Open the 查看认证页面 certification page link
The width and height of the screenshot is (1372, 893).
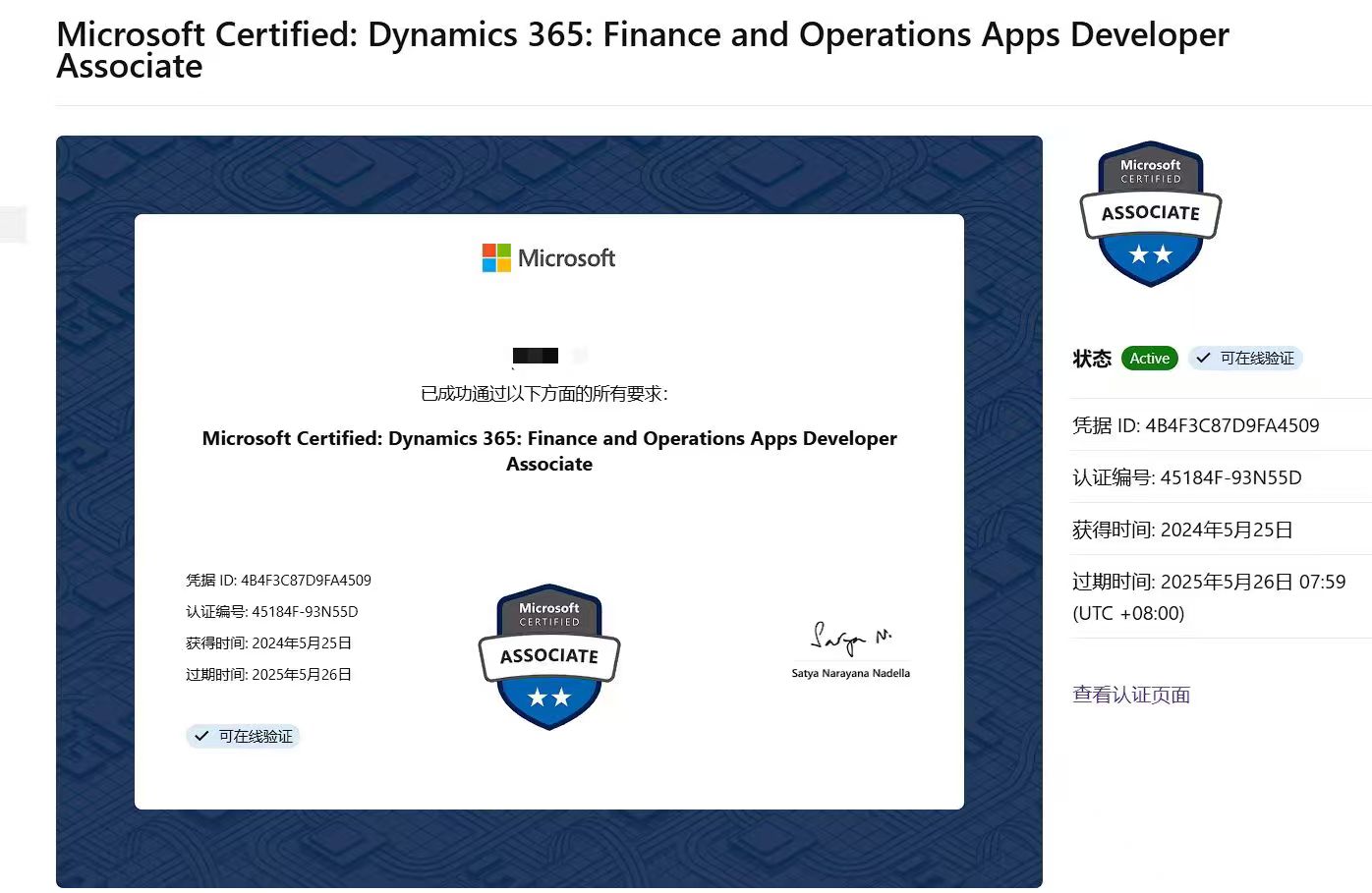1130,695
